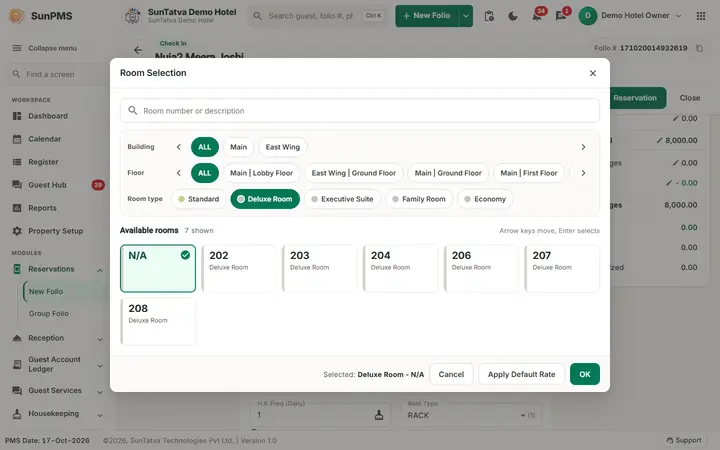Filter by Main | Lobby Floor
720x450 pixels.
click(x=261, y=173)
